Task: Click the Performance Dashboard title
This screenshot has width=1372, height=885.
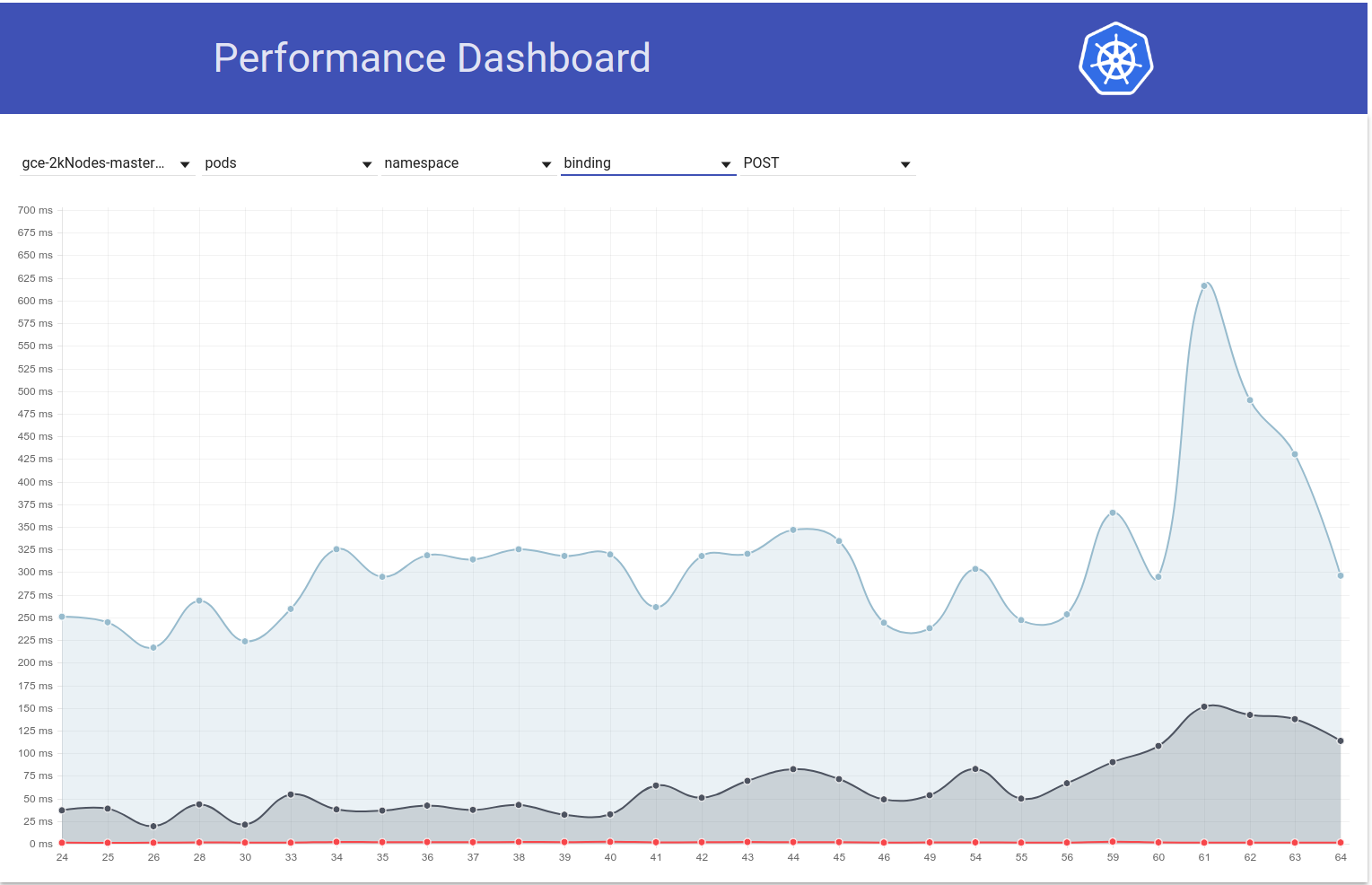Action: 432,58
